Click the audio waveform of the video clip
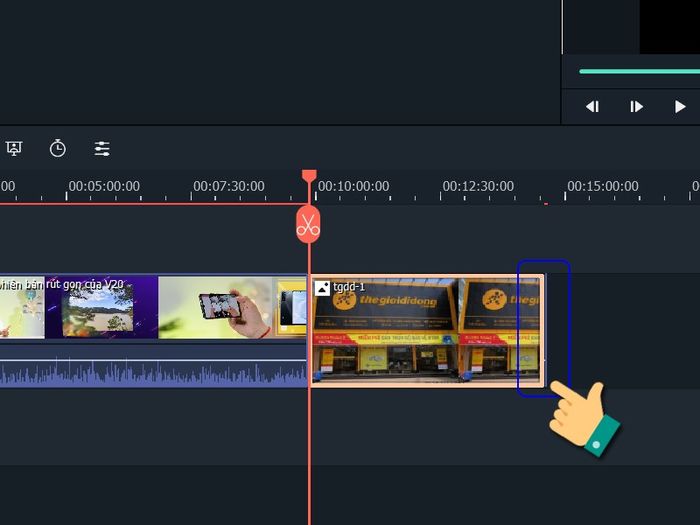 (153, 373)
